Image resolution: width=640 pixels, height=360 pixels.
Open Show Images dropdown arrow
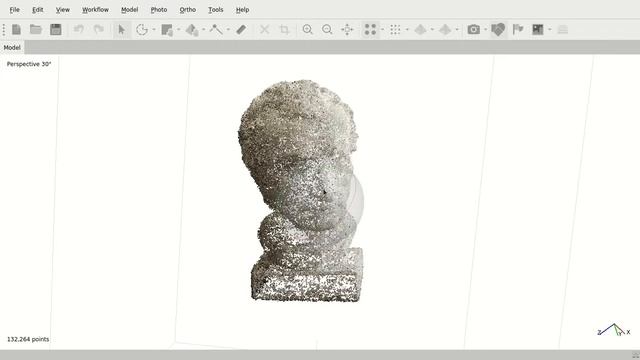[550, 29]
